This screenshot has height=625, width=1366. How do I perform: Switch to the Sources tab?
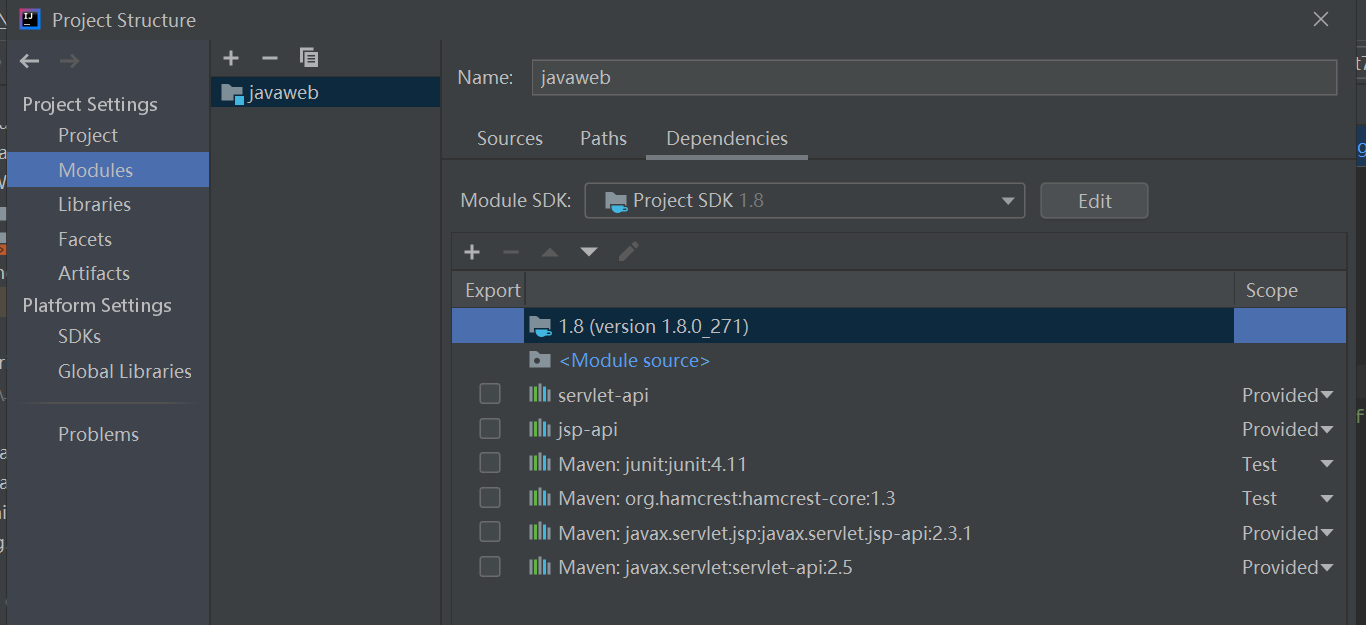(x=509, y=139)
